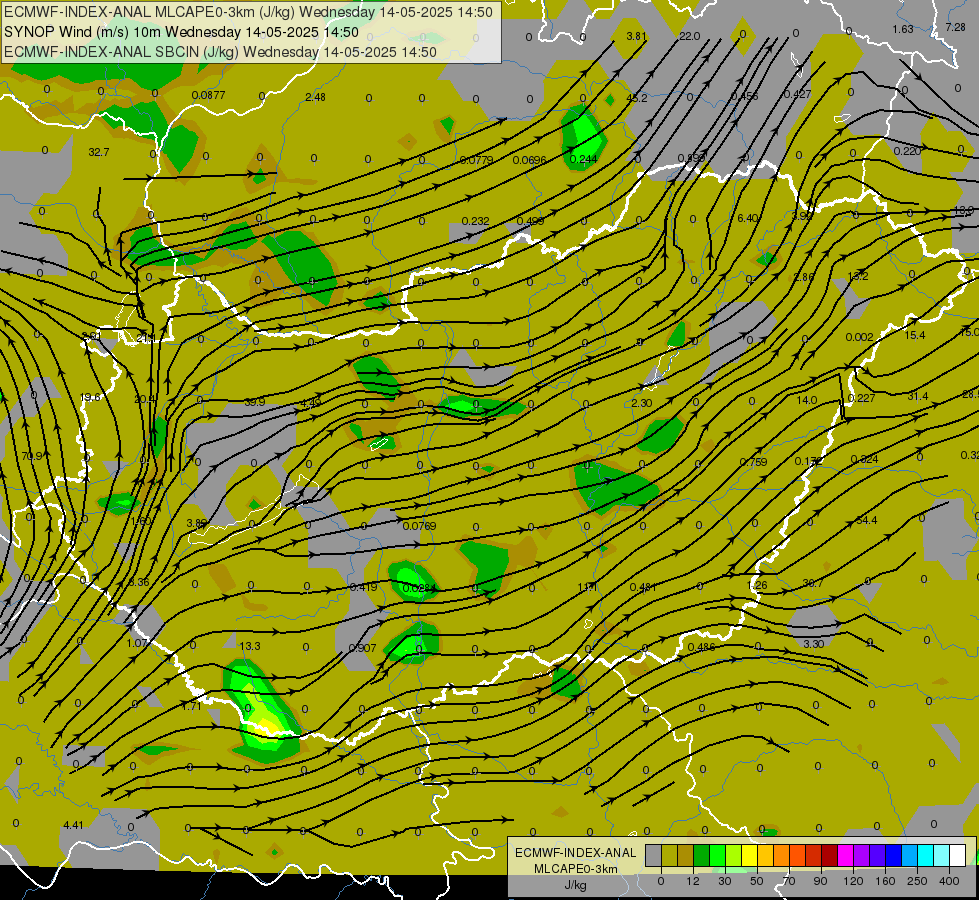
Task: Click the legend tick label 400
Action: (949, 881)
